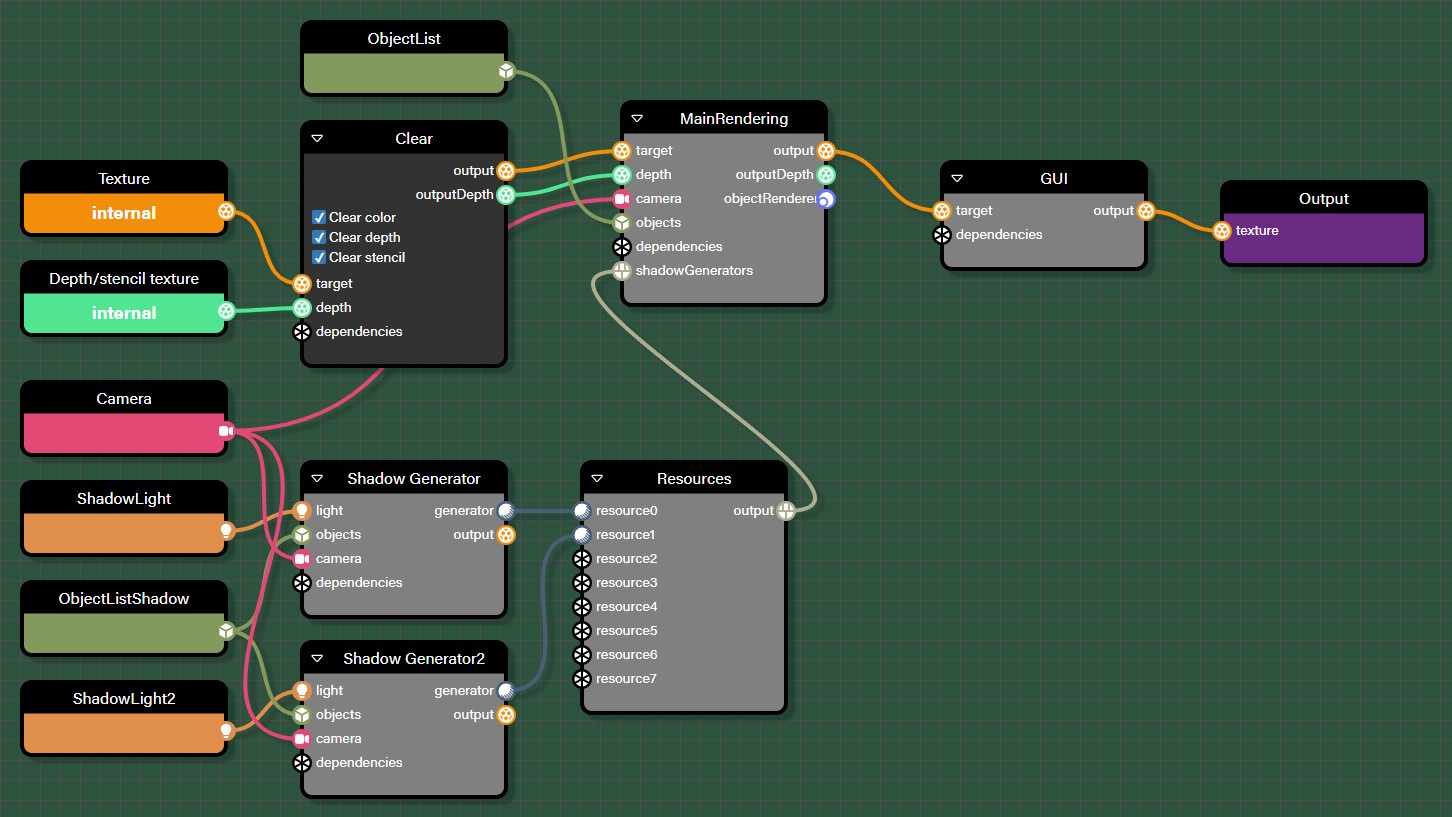The image size is (1452, 817).
Task: Click the shadowGenerators input port on MainRendering
Action: click(622, 270)
